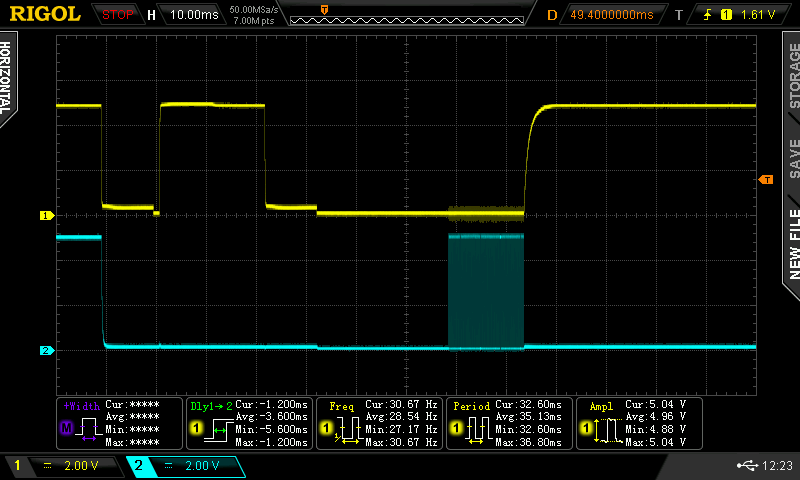Screen dimensions: 800x480
Task: Select the channel 2 2.00 V scale label
Action: [202, 466]
